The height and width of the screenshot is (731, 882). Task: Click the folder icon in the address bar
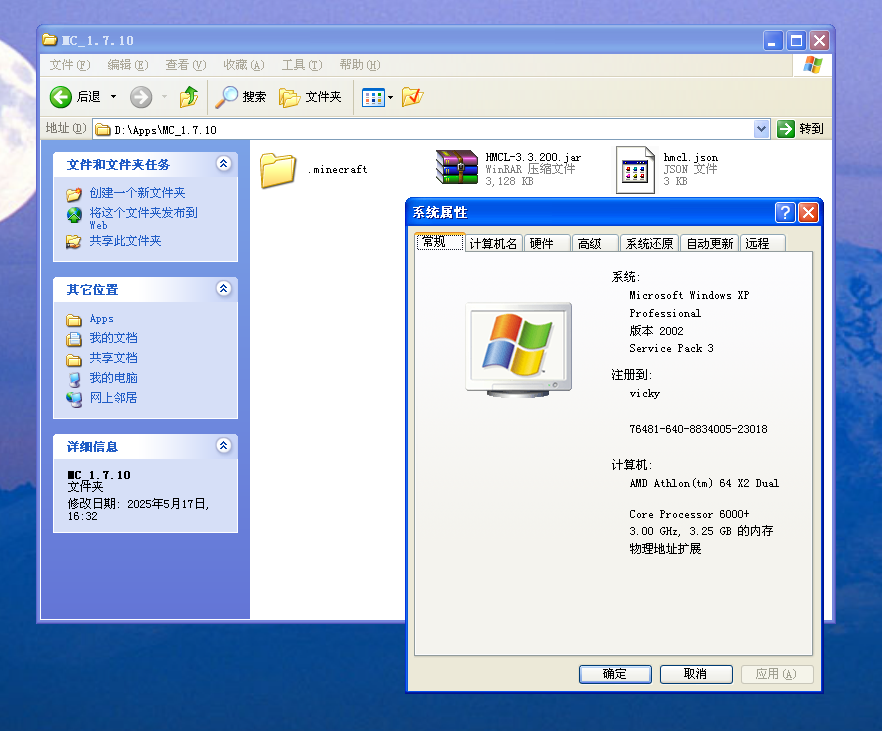(x=103, y=130)
